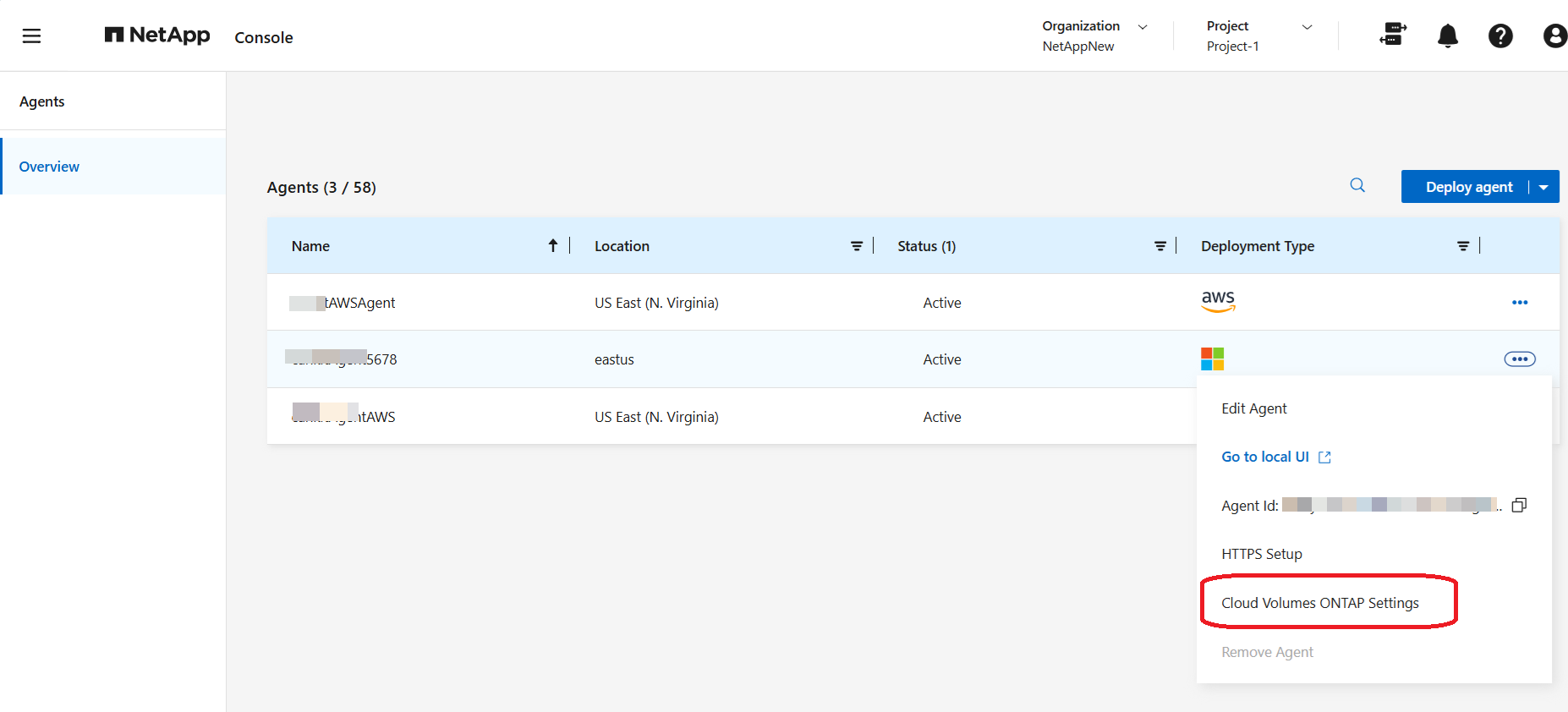Expand the Project dropdown

(1307, 27)
